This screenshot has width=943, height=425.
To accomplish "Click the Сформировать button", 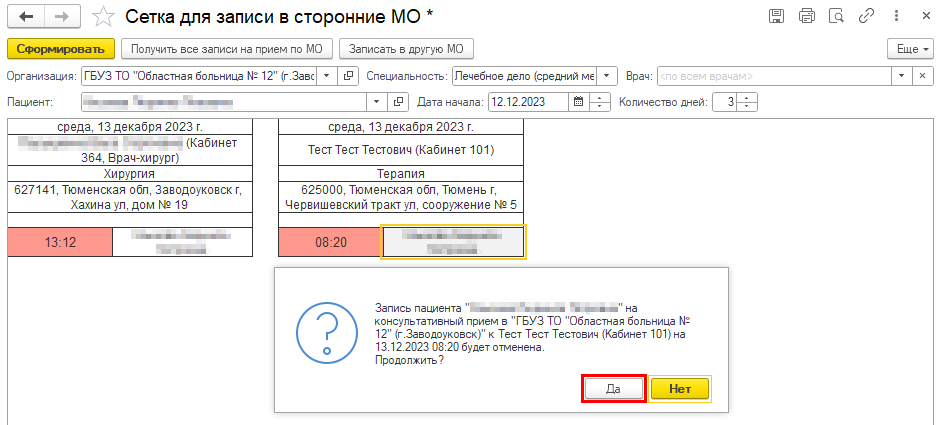I will pyautogui.click(x=60, y=49).
